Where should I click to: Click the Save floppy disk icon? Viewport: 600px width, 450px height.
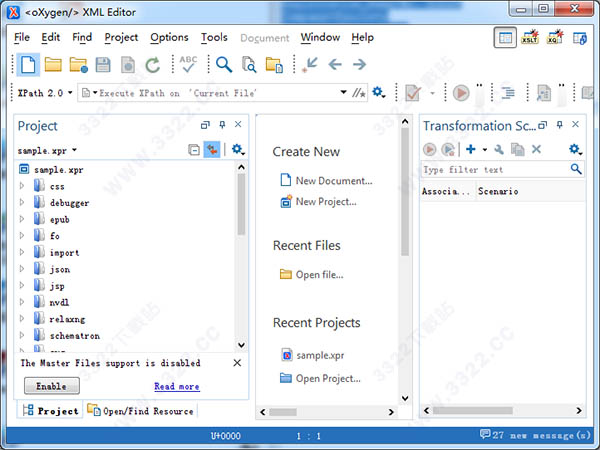coord(103,65)
